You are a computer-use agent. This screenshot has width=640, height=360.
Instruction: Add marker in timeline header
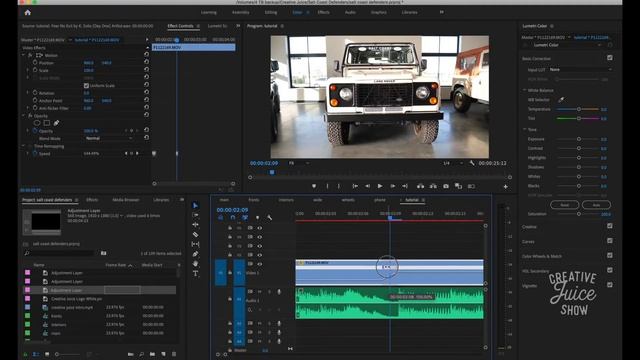[257, 218]
